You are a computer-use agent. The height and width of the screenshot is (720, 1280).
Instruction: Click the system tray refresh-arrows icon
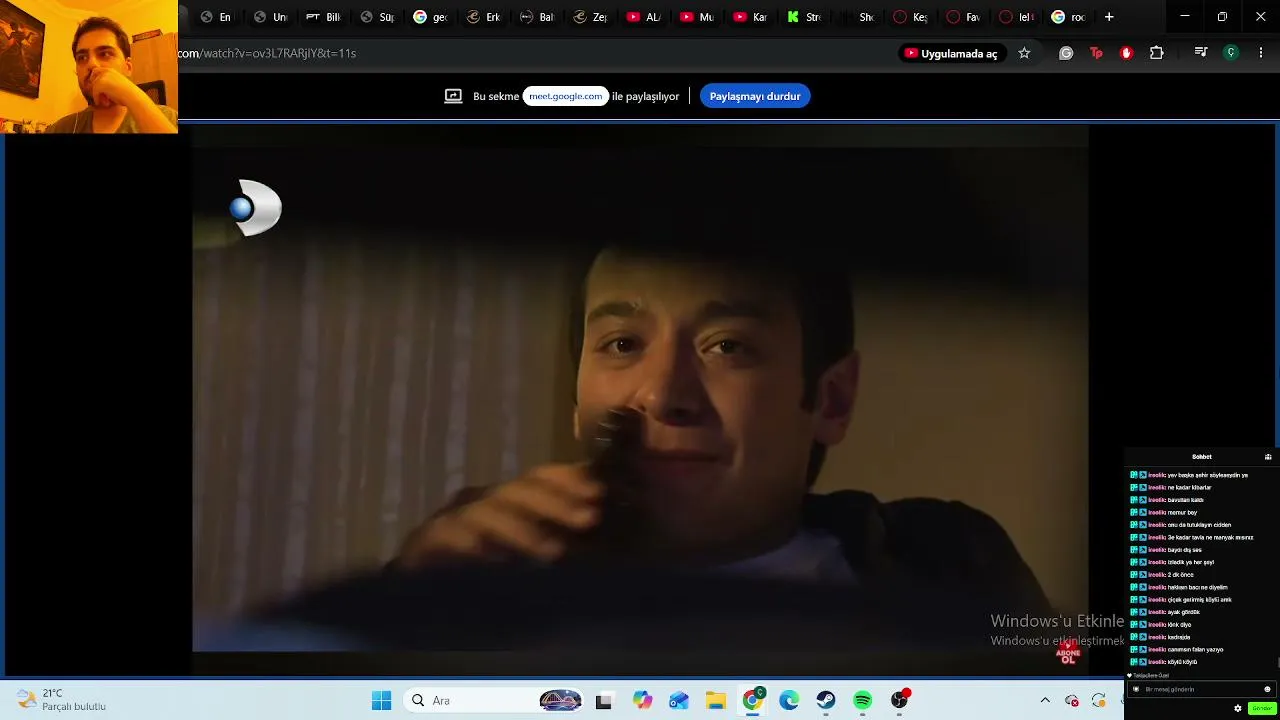point(1099,700)
